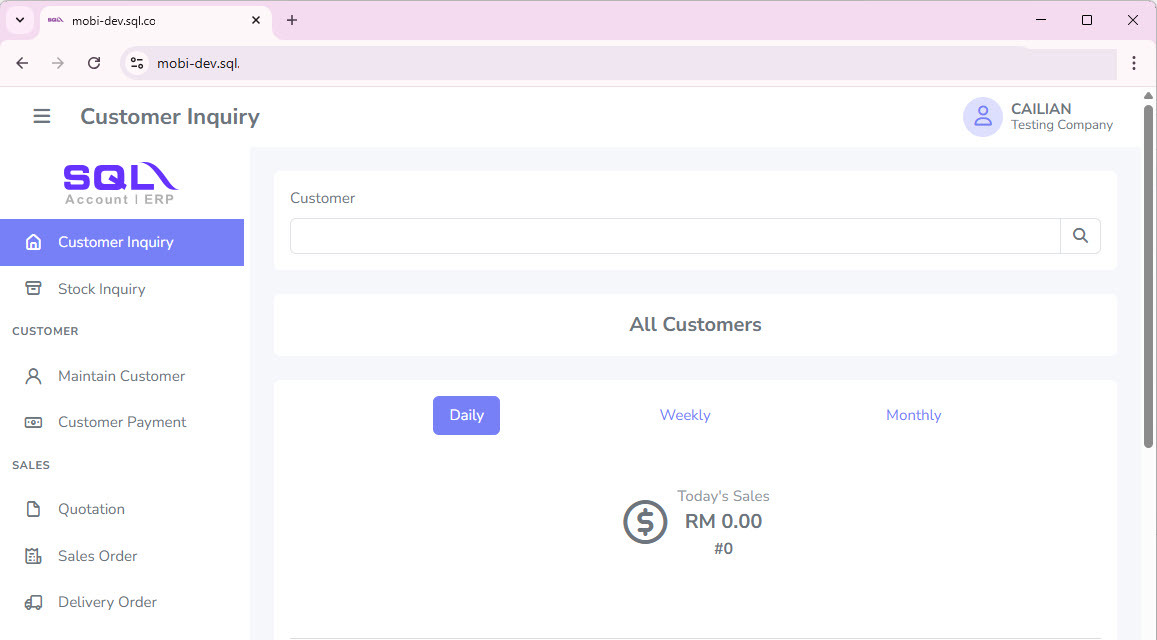Click the CAILIAN user name
Screen dimensions: 1157x640
(x=1041, y=109)
